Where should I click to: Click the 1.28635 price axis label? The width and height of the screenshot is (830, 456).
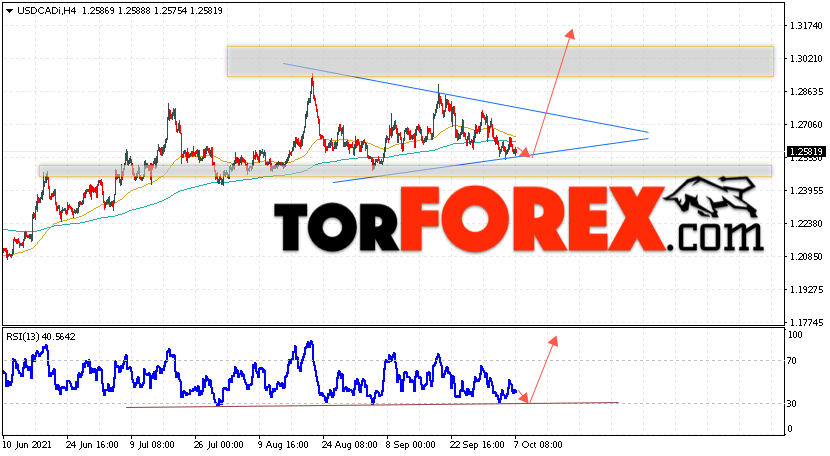click(806, 92)
